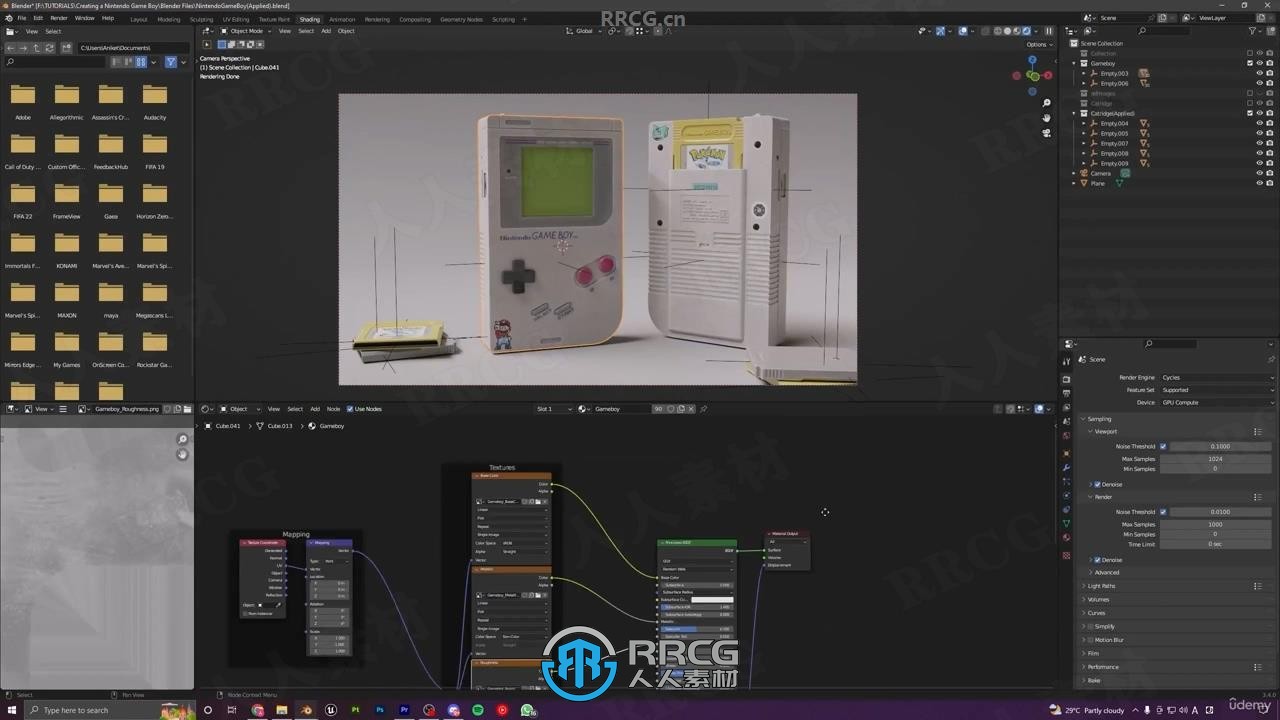Viewport: 1280px width, 720px height.
Task: Pin the Gameboy material slot
Action: (x=704, y=409)
